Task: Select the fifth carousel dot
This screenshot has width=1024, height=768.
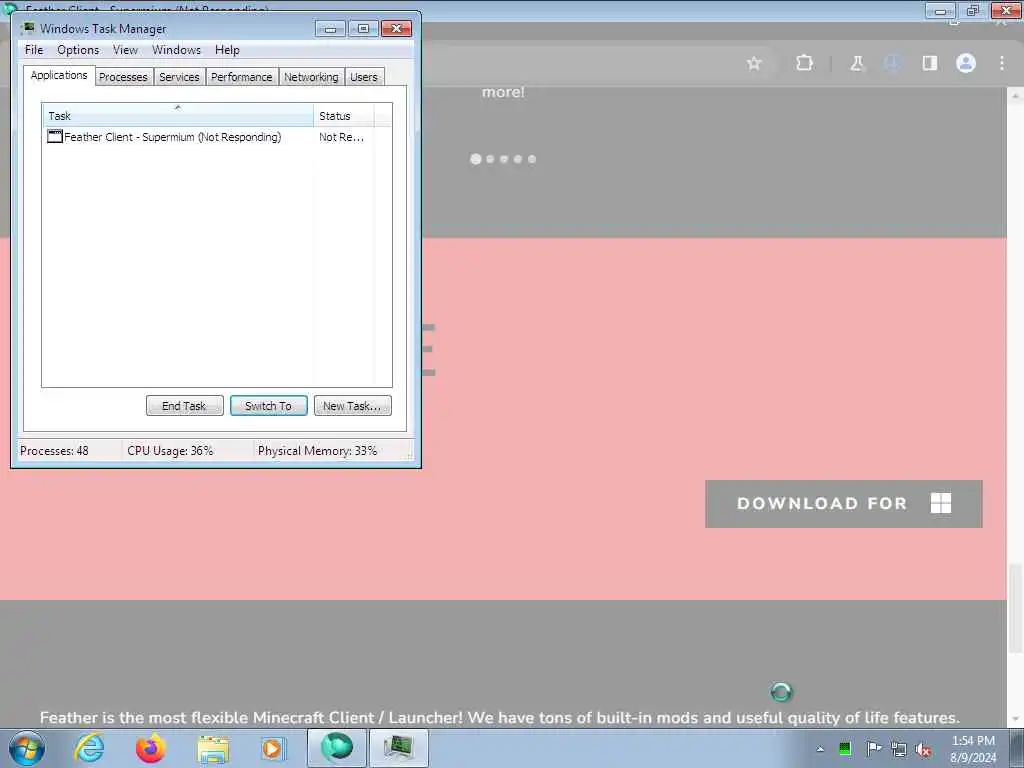Action: pos(532,159)
